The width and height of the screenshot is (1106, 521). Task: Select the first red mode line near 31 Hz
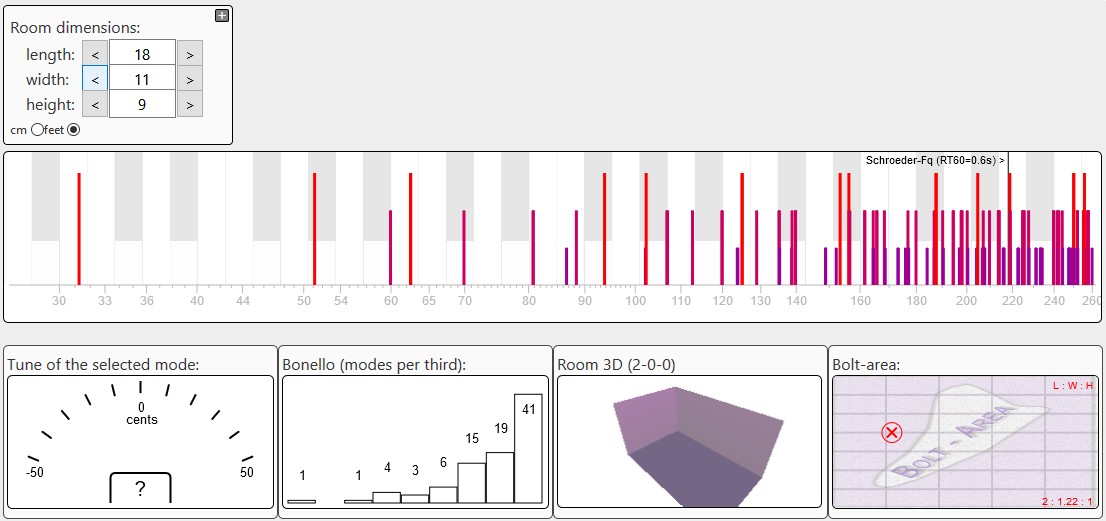click(x=79, y=228)
